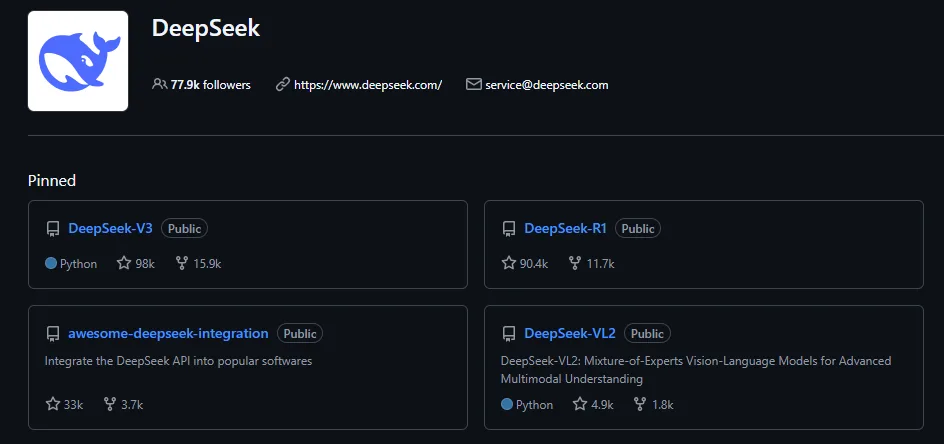944x444 pixels.
Task: Click the star icon on awesome-deepseek-integration
Action: click(52, 404)
